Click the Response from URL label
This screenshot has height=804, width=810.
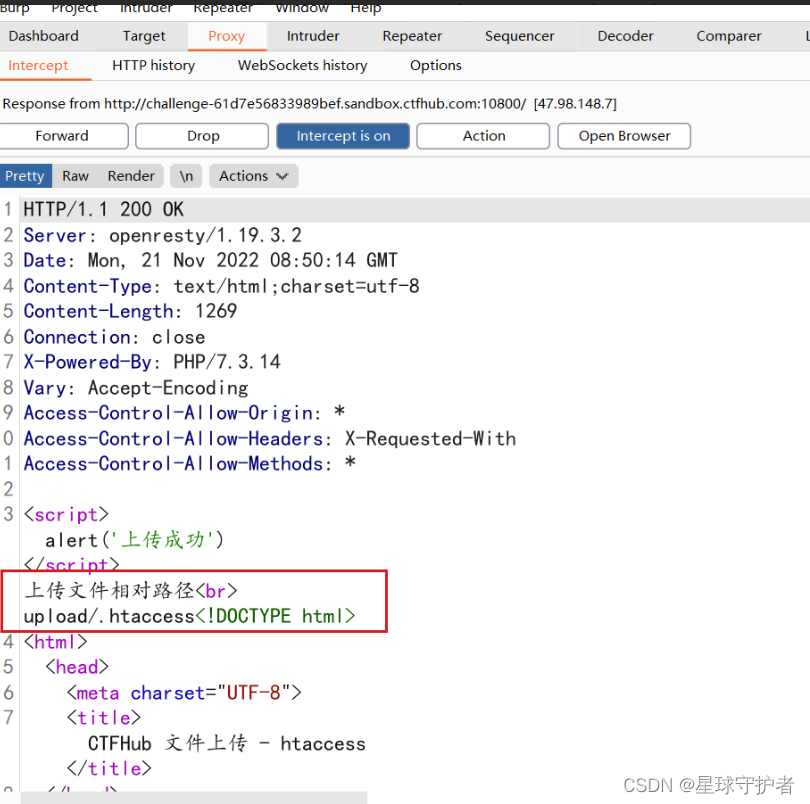pyautogui.click(x=309, y=104)
